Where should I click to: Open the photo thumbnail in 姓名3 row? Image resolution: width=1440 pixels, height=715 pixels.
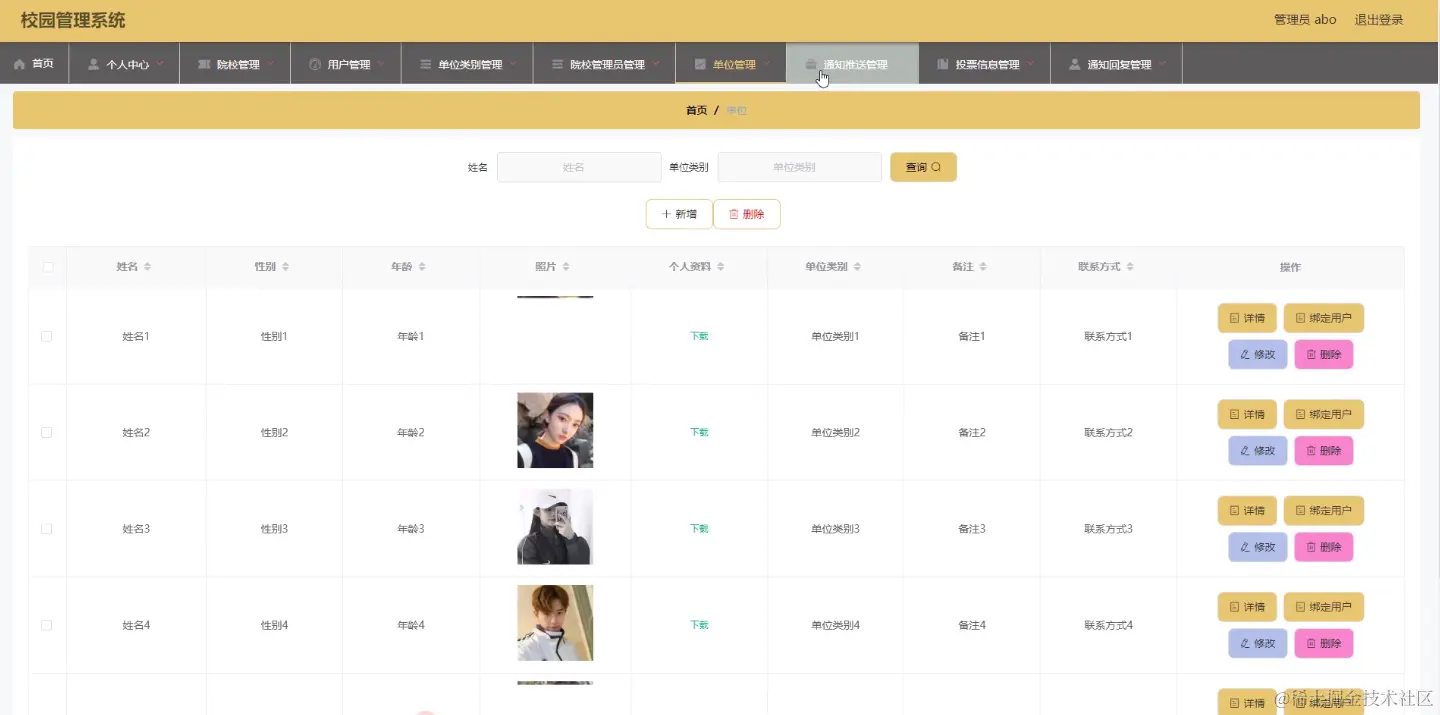(x=555, y=526)
